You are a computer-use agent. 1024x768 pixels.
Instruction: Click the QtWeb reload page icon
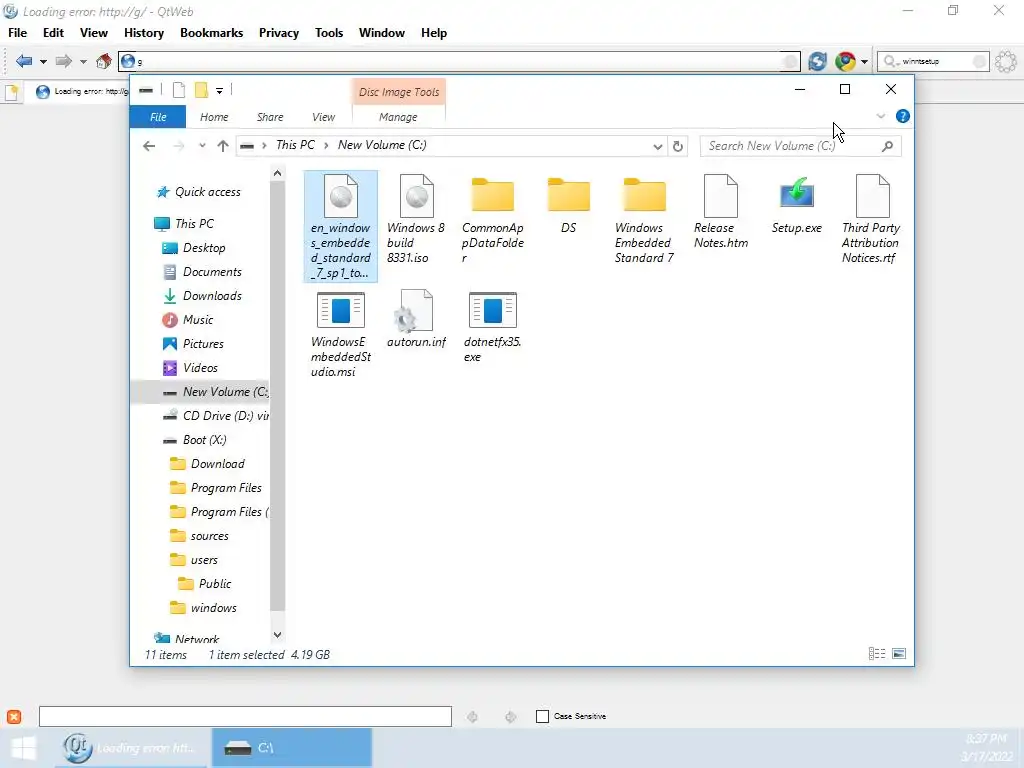pos(817,61)
